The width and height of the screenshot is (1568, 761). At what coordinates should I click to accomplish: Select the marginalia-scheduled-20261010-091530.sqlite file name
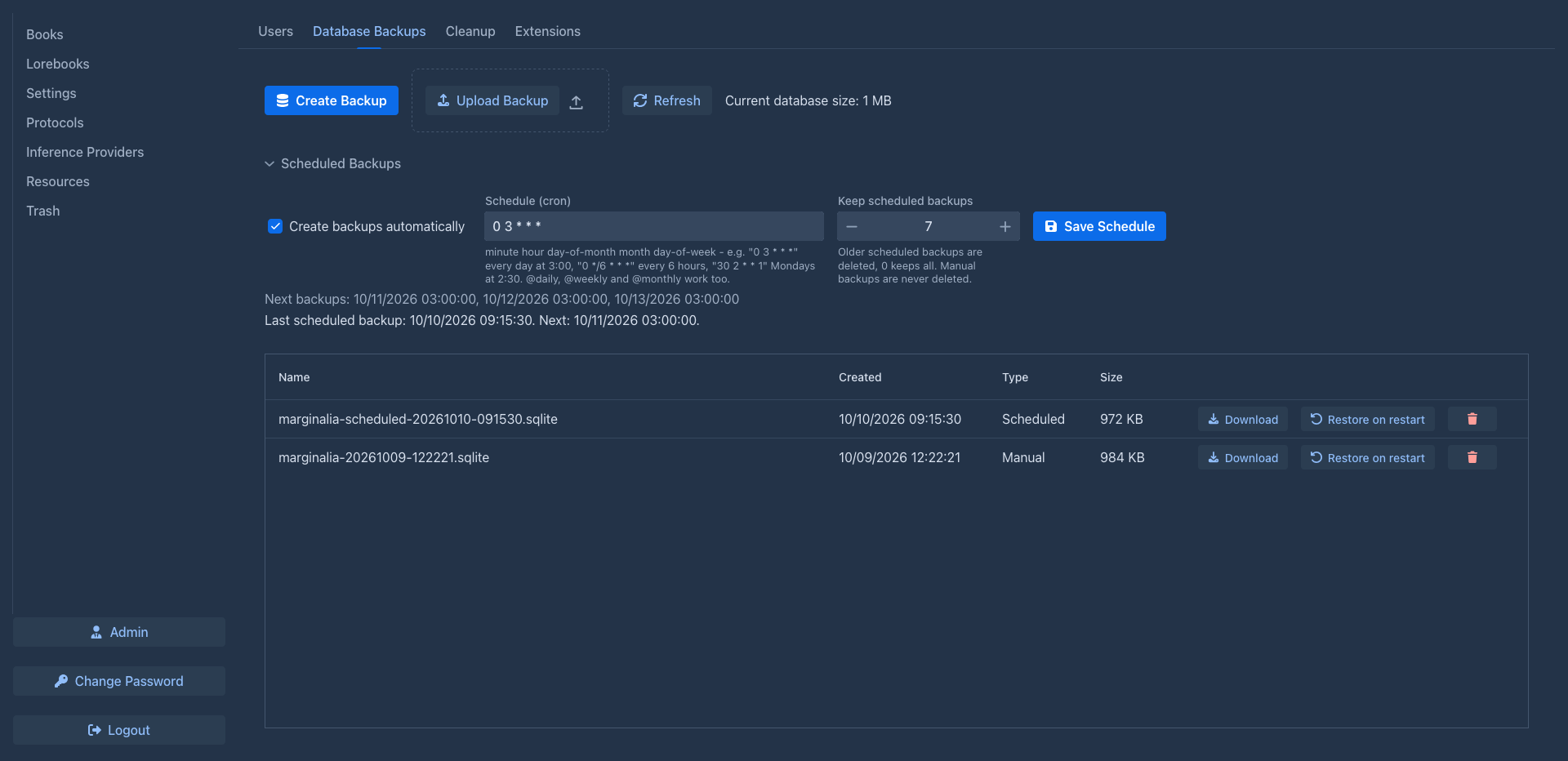[x=418, y=419]
